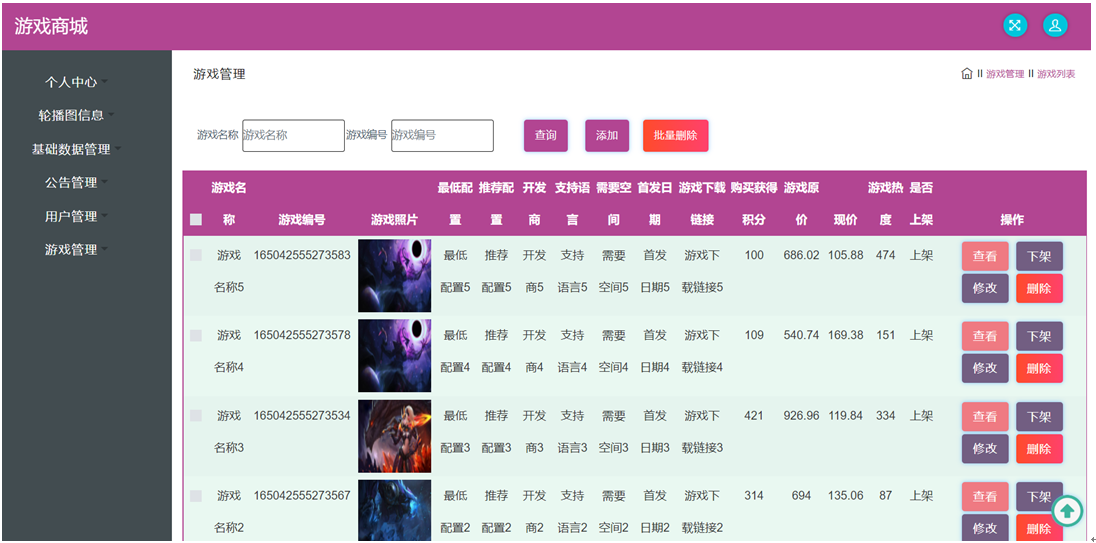
Task: Open the game photo thumbnail for 游戏名称3
Action: pyautogui.click(x=394, y=436)
